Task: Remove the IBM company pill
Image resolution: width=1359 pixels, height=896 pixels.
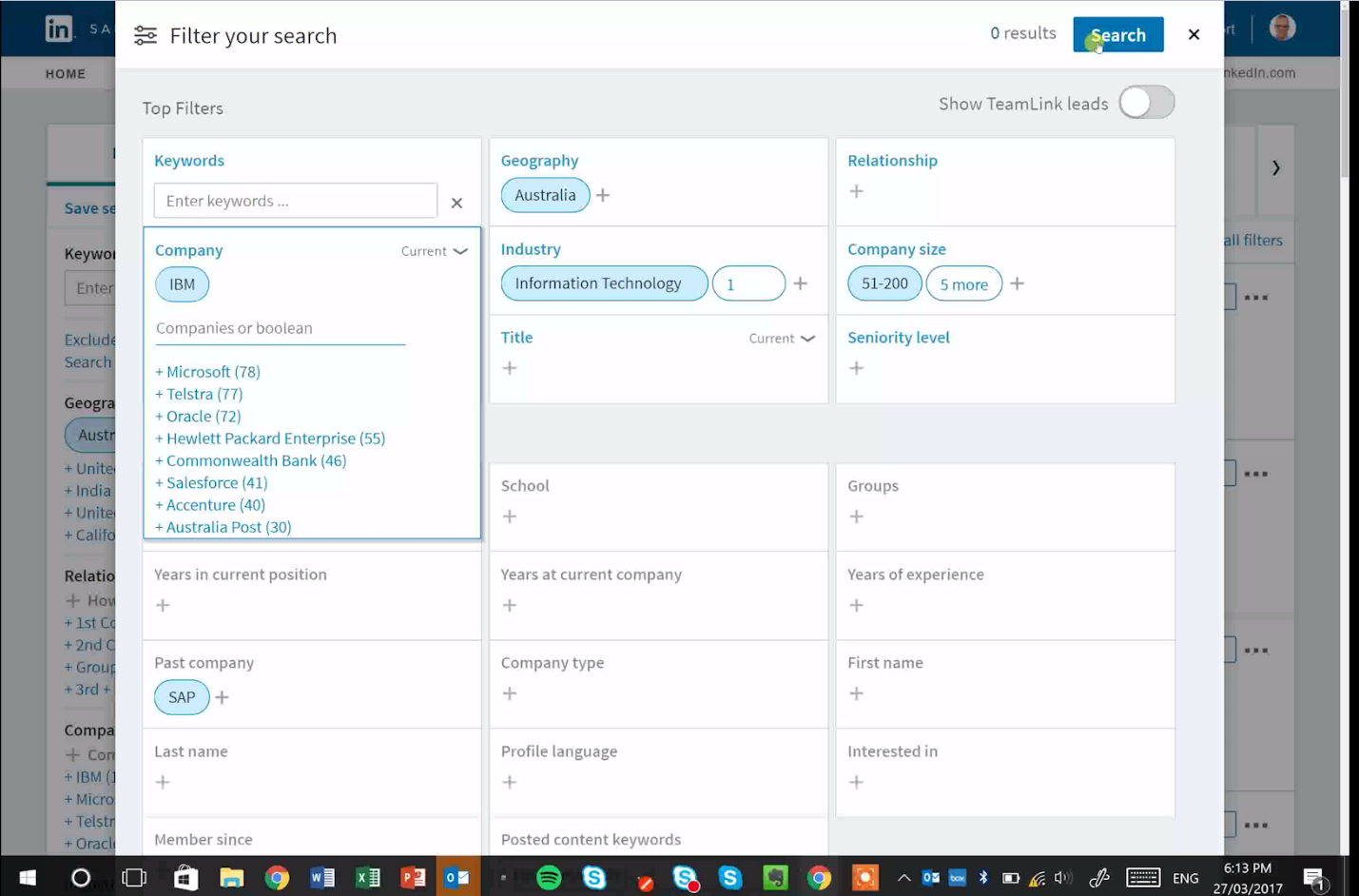Action: pos(182,284)
